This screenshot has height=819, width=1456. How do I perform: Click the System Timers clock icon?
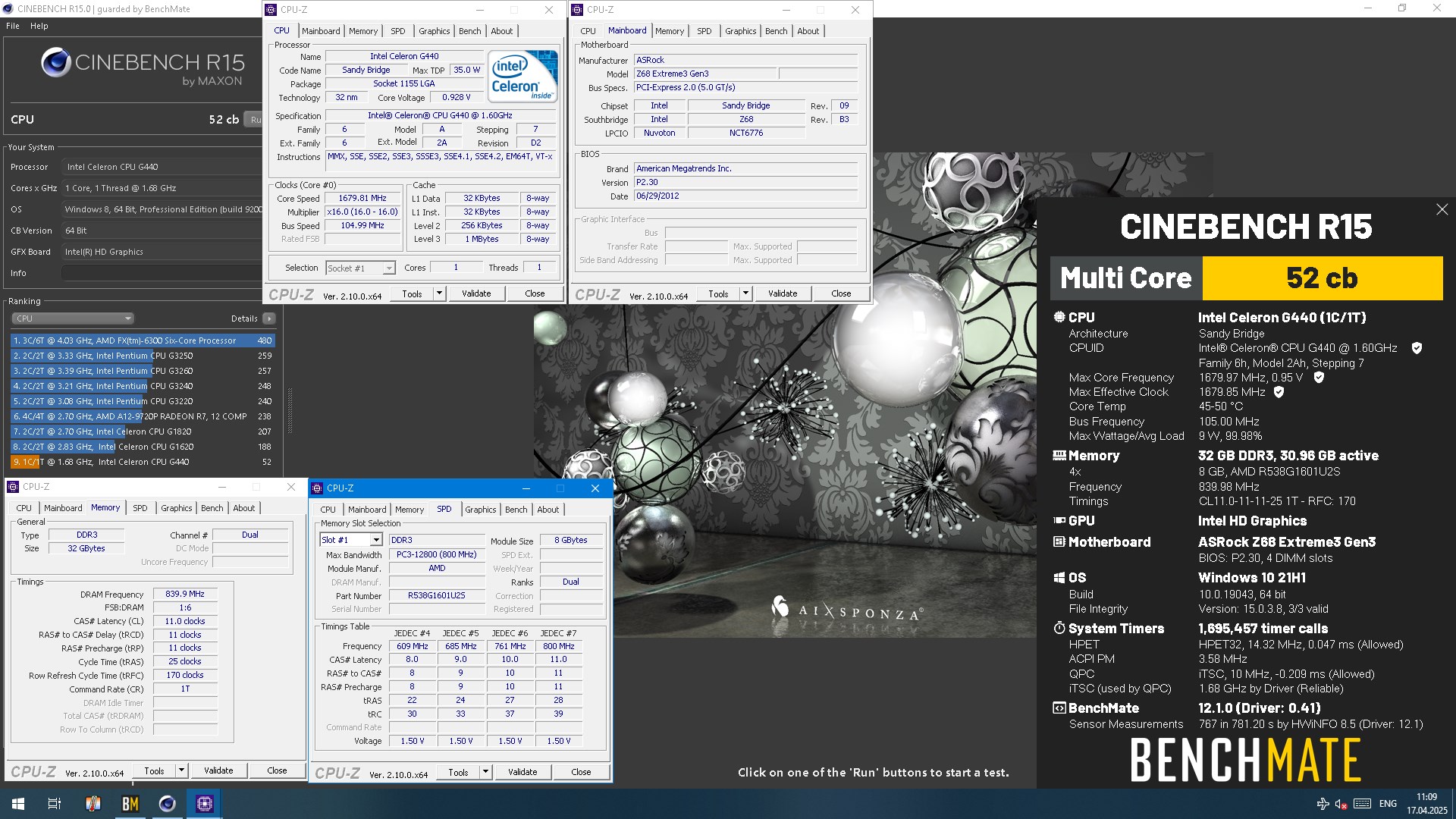(1059, 629)
